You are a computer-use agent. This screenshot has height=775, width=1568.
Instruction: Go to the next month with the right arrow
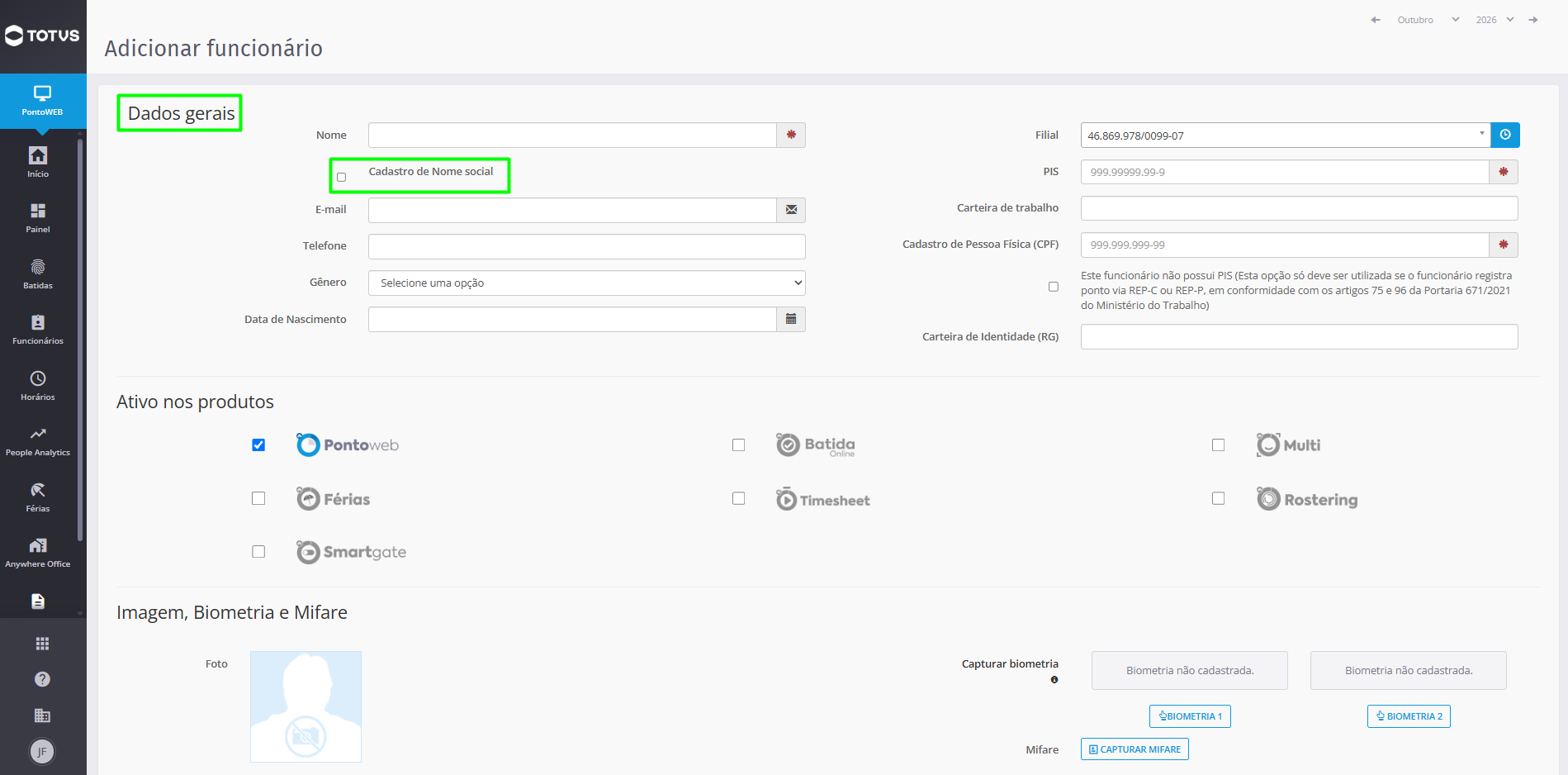click(x=1533, y=20)
